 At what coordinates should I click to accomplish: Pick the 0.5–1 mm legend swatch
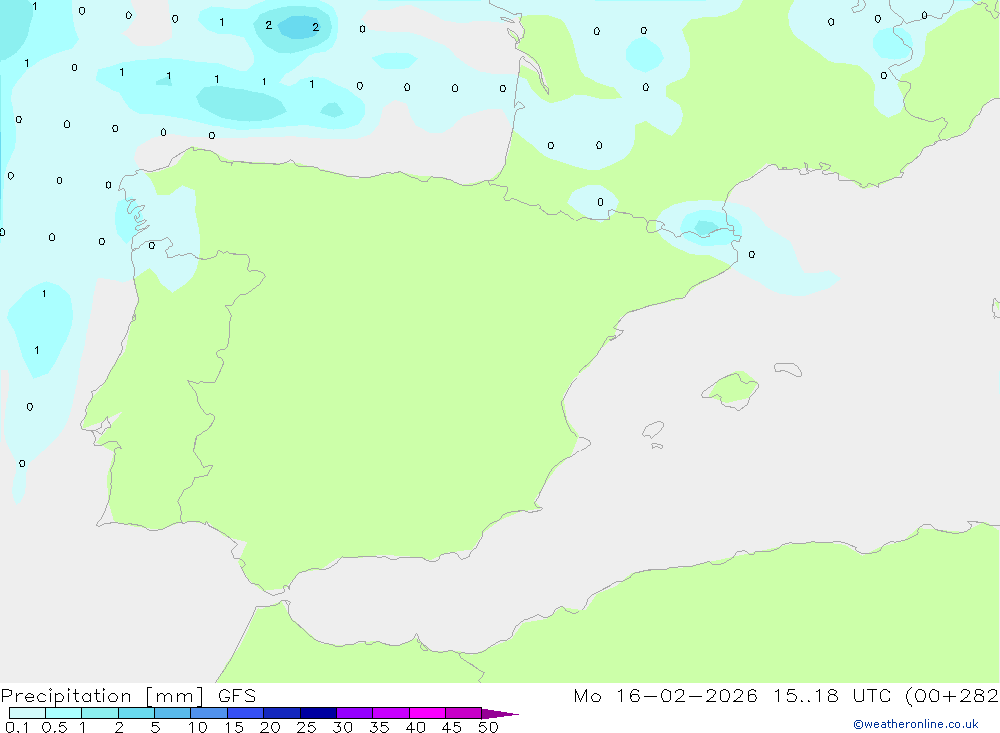click(64, 713)
